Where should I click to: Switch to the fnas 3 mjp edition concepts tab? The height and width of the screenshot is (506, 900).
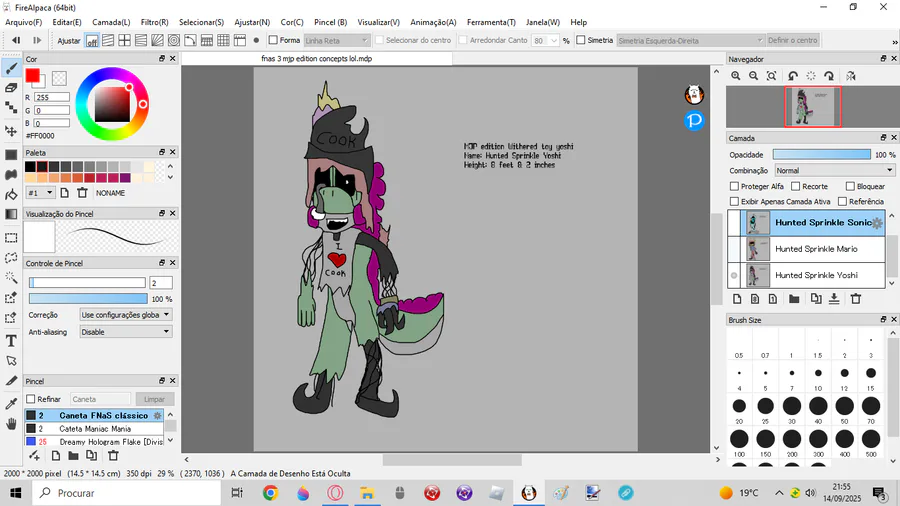[317, 59]
